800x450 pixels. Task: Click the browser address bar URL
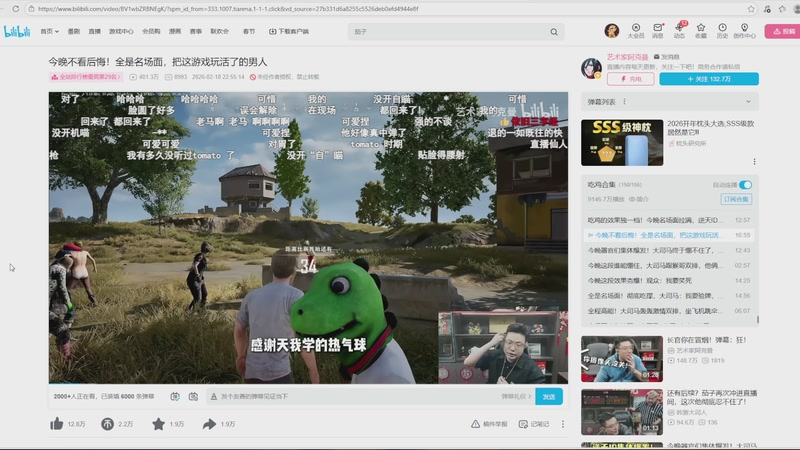(x=228, y=9)
